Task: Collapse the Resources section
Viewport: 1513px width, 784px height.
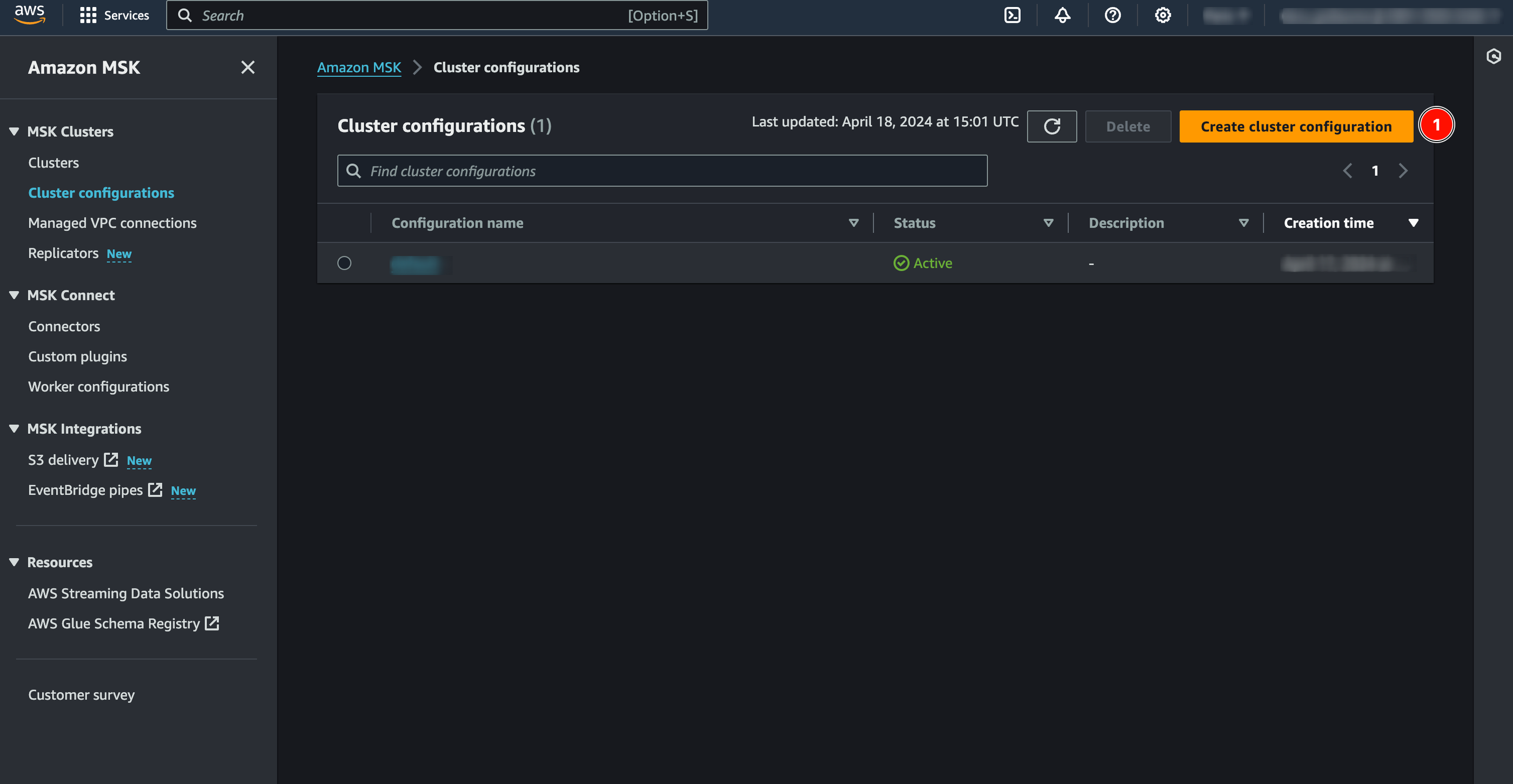Action: pos(14,562)
